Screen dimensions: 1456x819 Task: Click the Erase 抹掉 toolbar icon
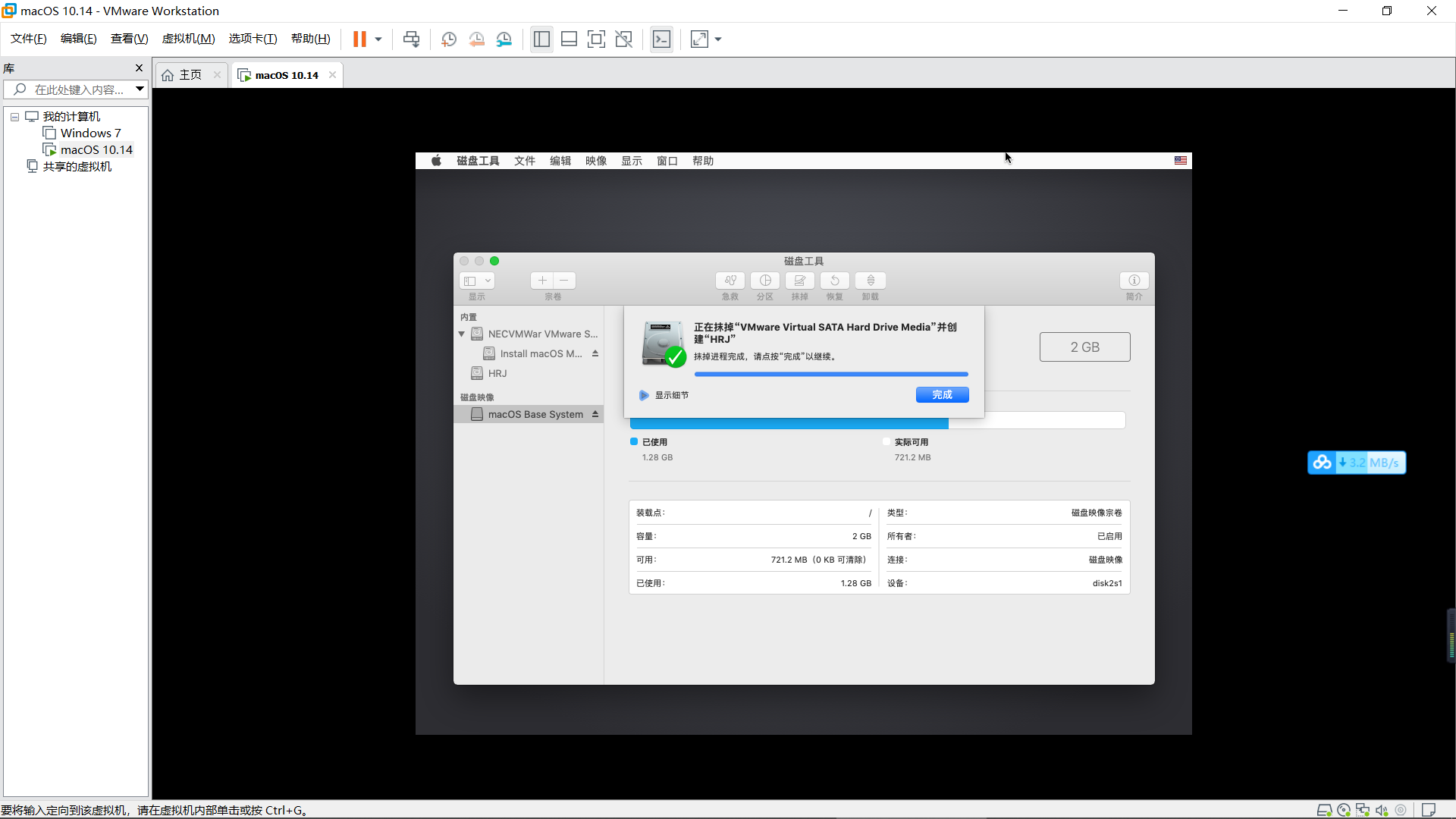point(799,281)
